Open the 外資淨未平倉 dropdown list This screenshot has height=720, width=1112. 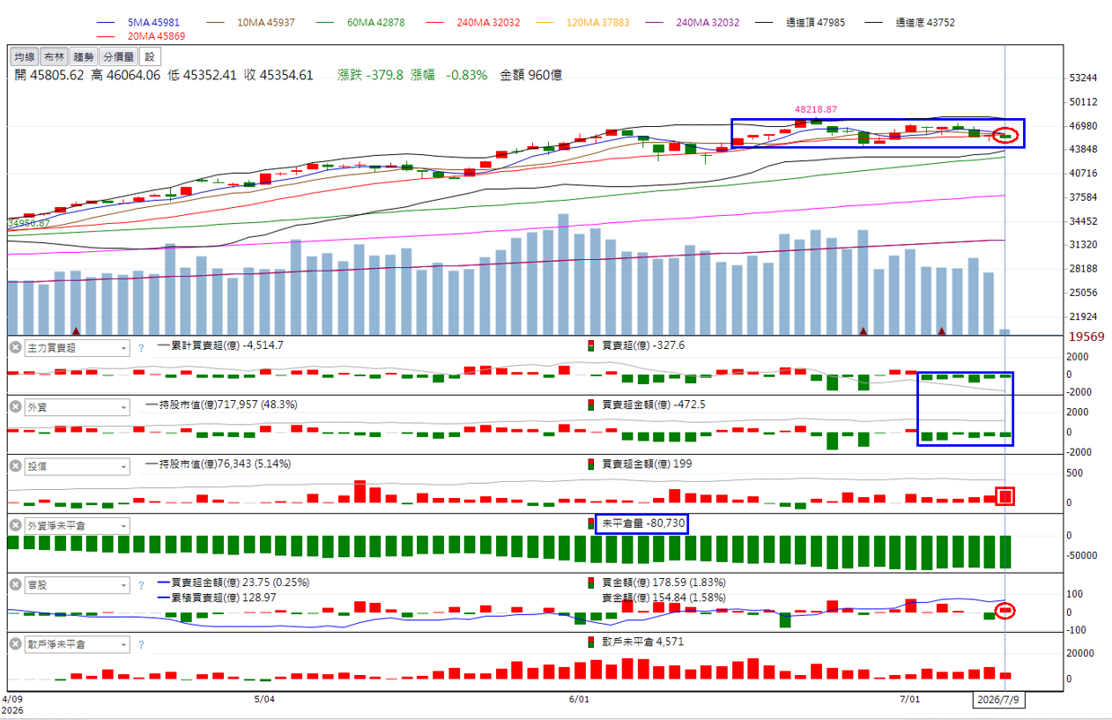point(123,526)
